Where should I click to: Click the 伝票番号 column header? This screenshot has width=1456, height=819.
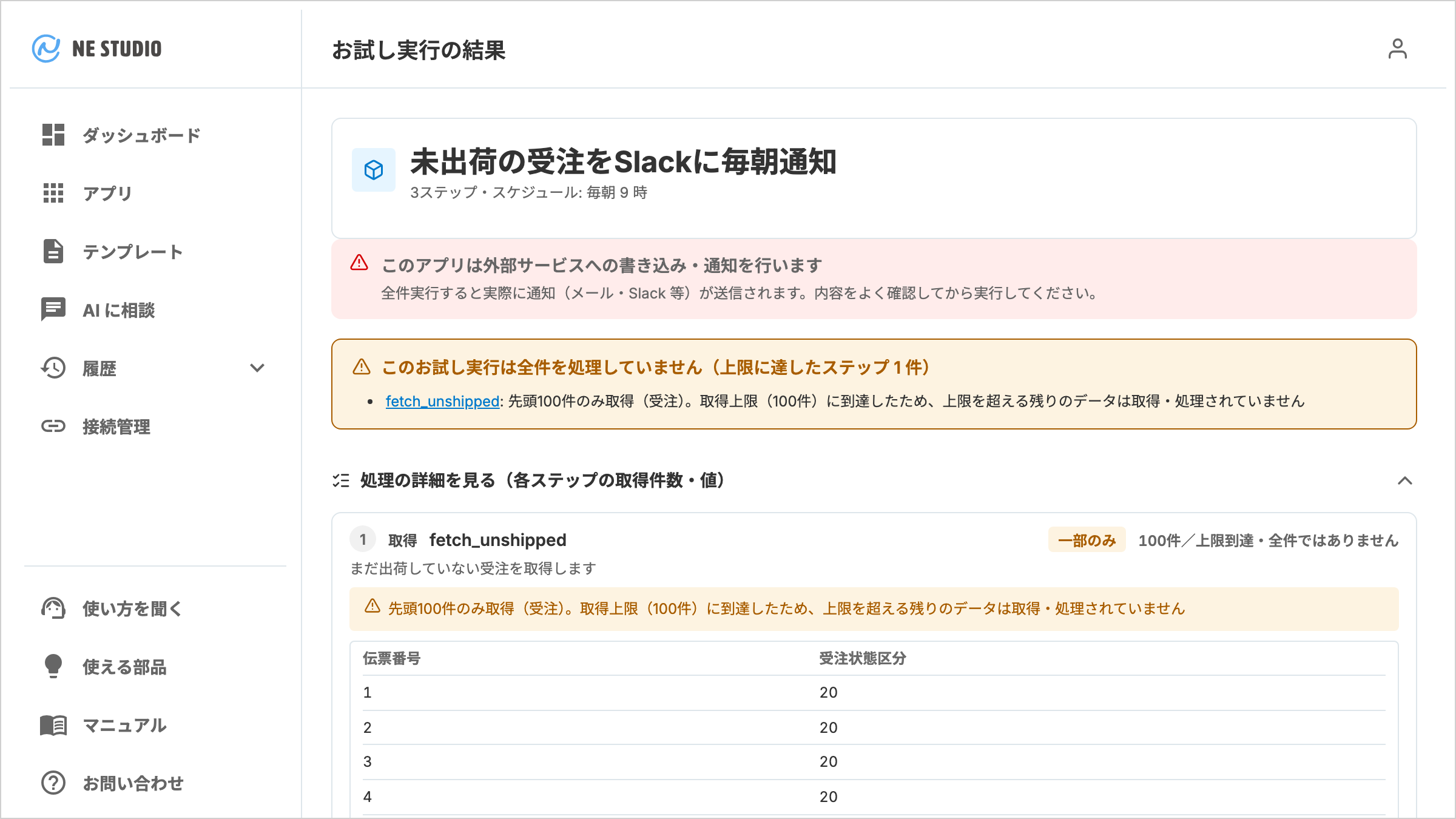point(392,658)
